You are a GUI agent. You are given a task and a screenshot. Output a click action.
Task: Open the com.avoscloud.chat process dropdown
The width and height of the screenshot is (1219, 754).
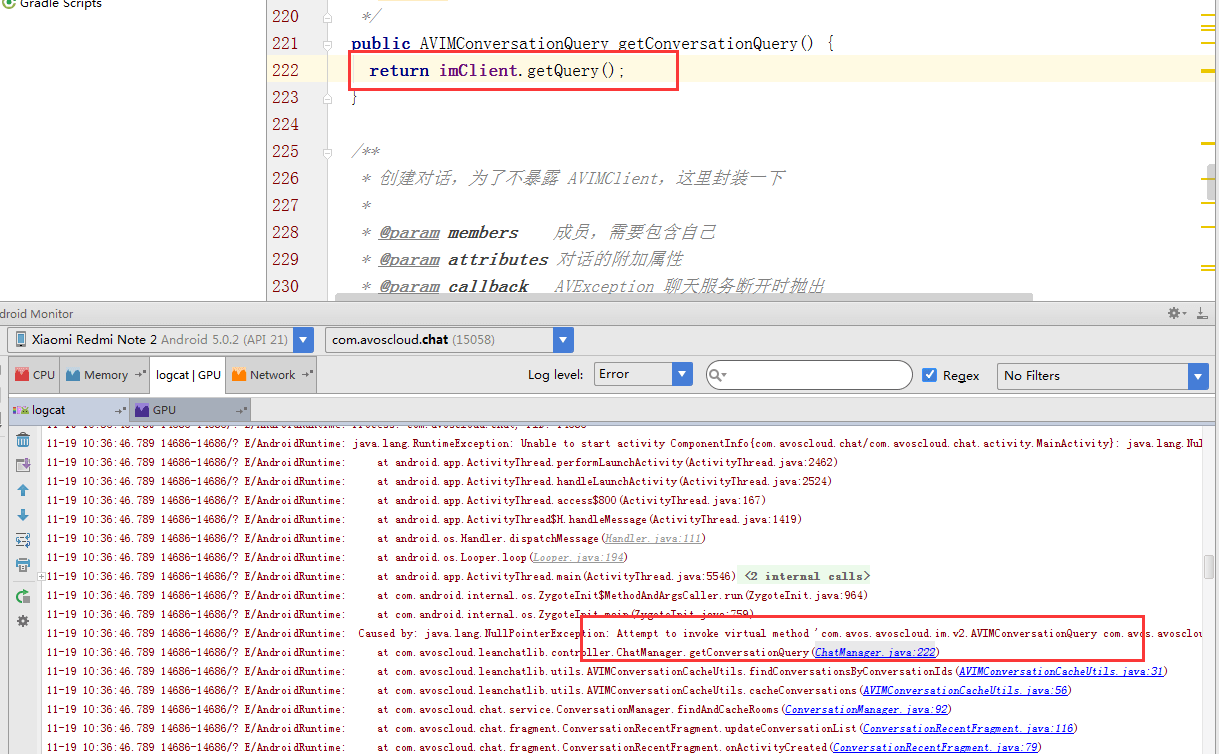563,340
